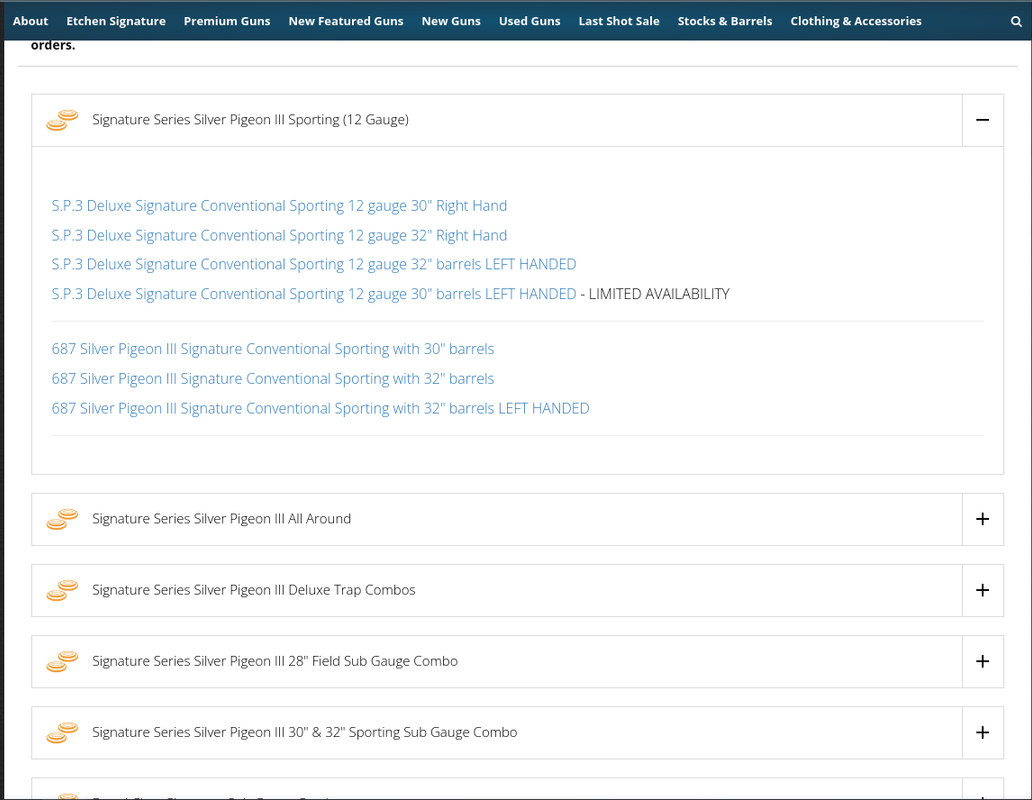Open Stocks & Barrels menu

coord(725,21)
